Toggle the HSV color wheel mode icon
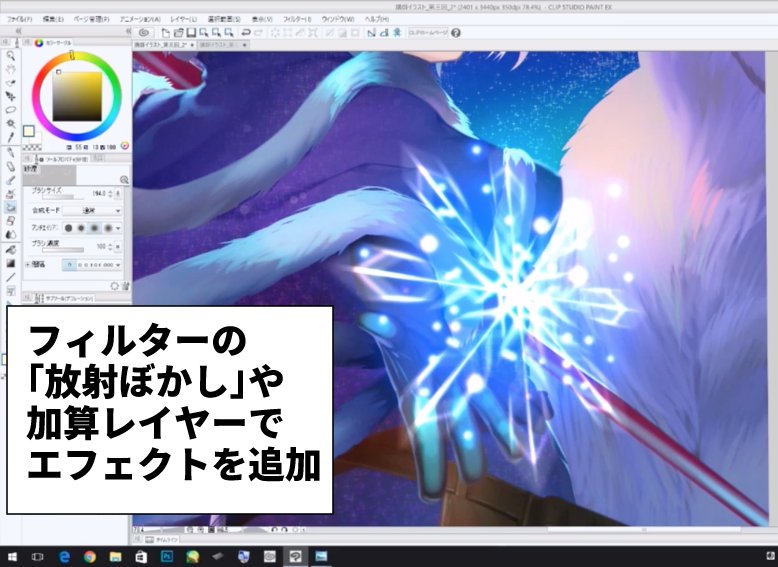This screenshot has width=778, height=567. click(125, 145)
